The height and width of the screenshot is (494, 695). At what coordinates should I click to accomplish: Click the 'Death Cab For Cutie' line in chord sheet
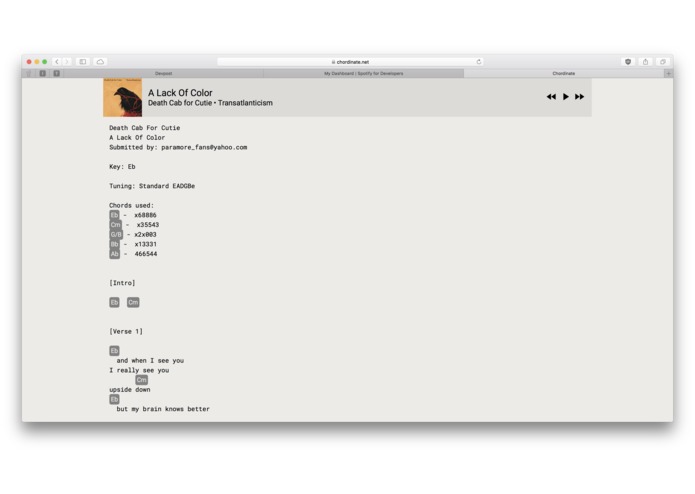[x=144, y=128]
